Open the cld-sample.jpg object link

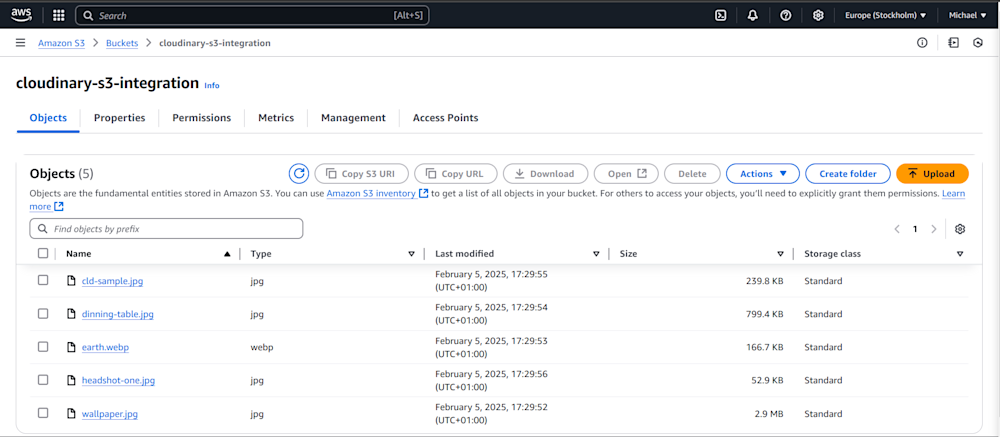click(x=112, y=281)
